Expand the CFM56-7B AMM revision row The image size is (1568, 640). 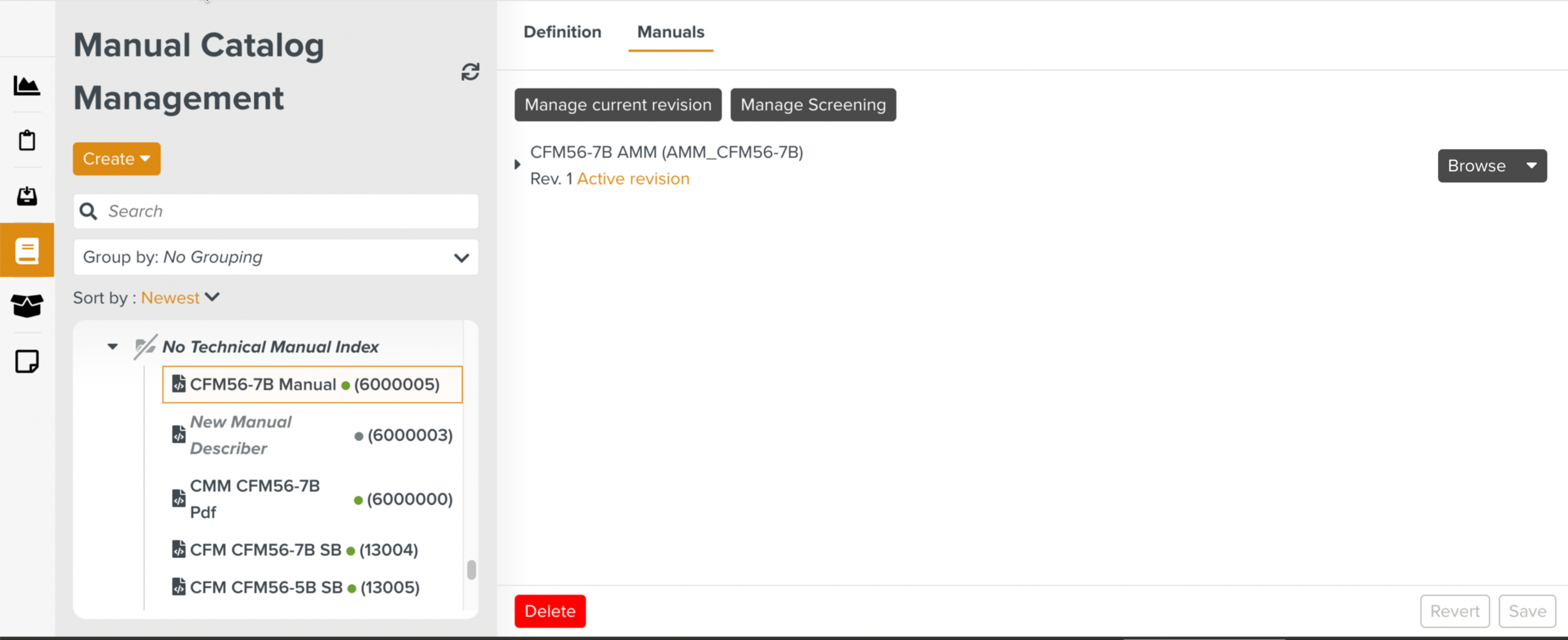pos(517,165)
